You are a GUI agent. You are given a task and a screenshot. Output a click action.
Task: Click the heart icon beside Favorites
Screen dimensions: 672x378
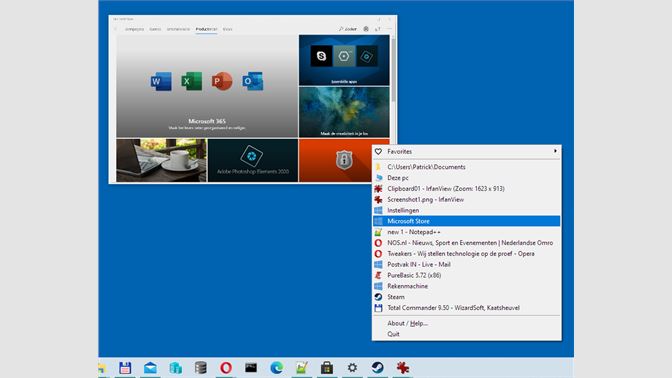(378, 152)
